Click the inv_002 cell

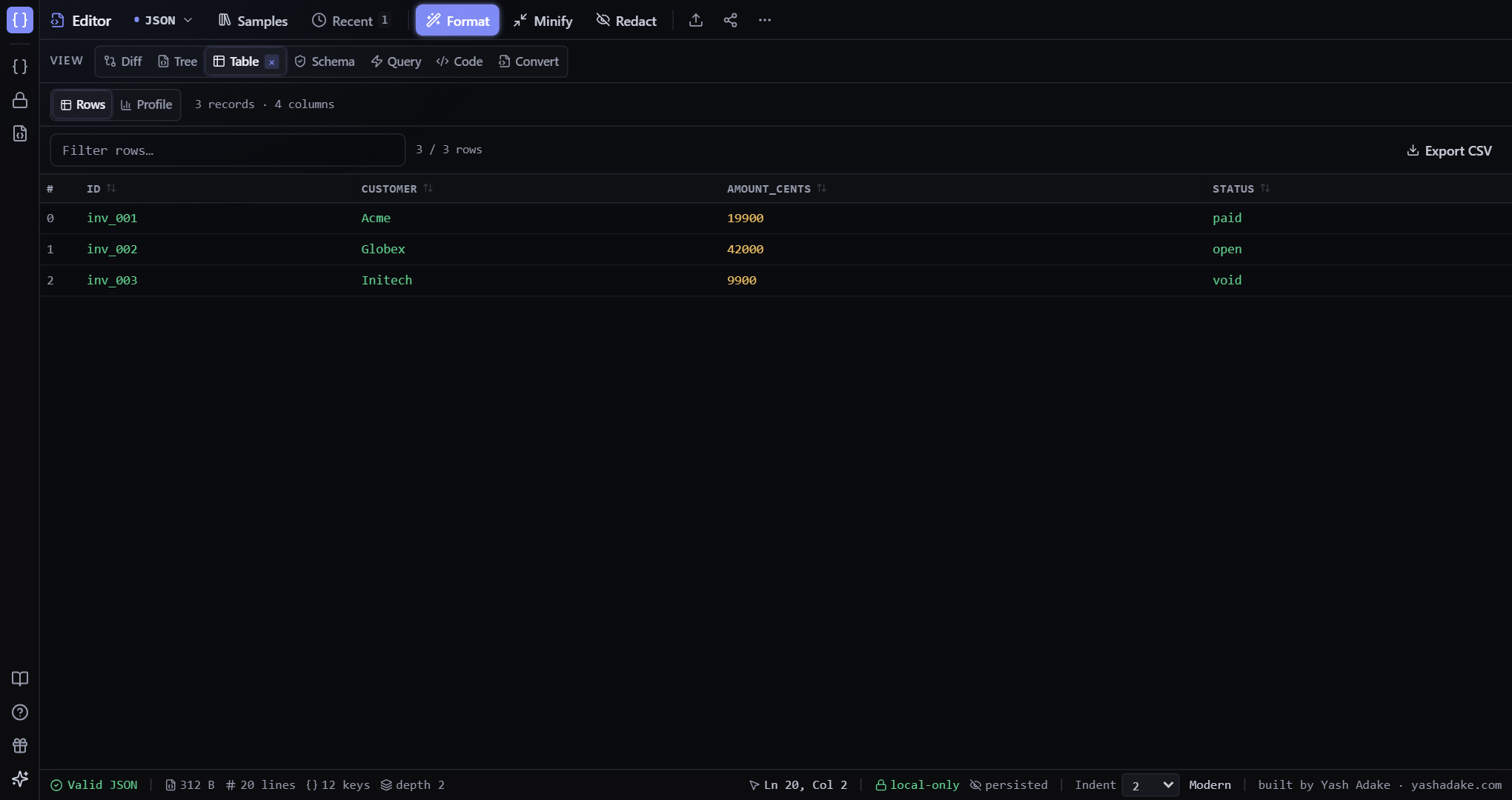pos(112,250)
